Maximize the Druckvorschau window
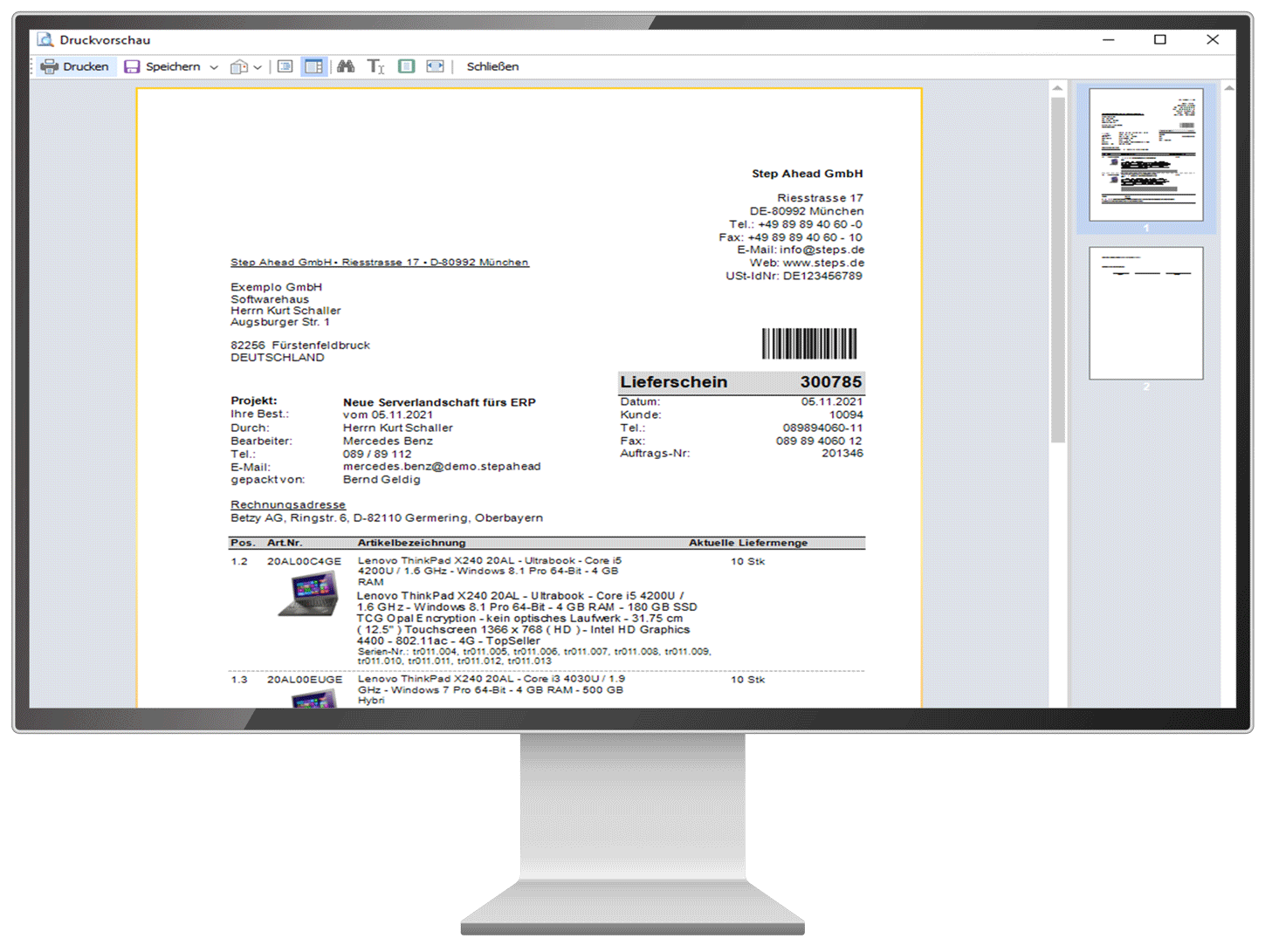Screen dimensions: 1265x952 click(1159, 39)
